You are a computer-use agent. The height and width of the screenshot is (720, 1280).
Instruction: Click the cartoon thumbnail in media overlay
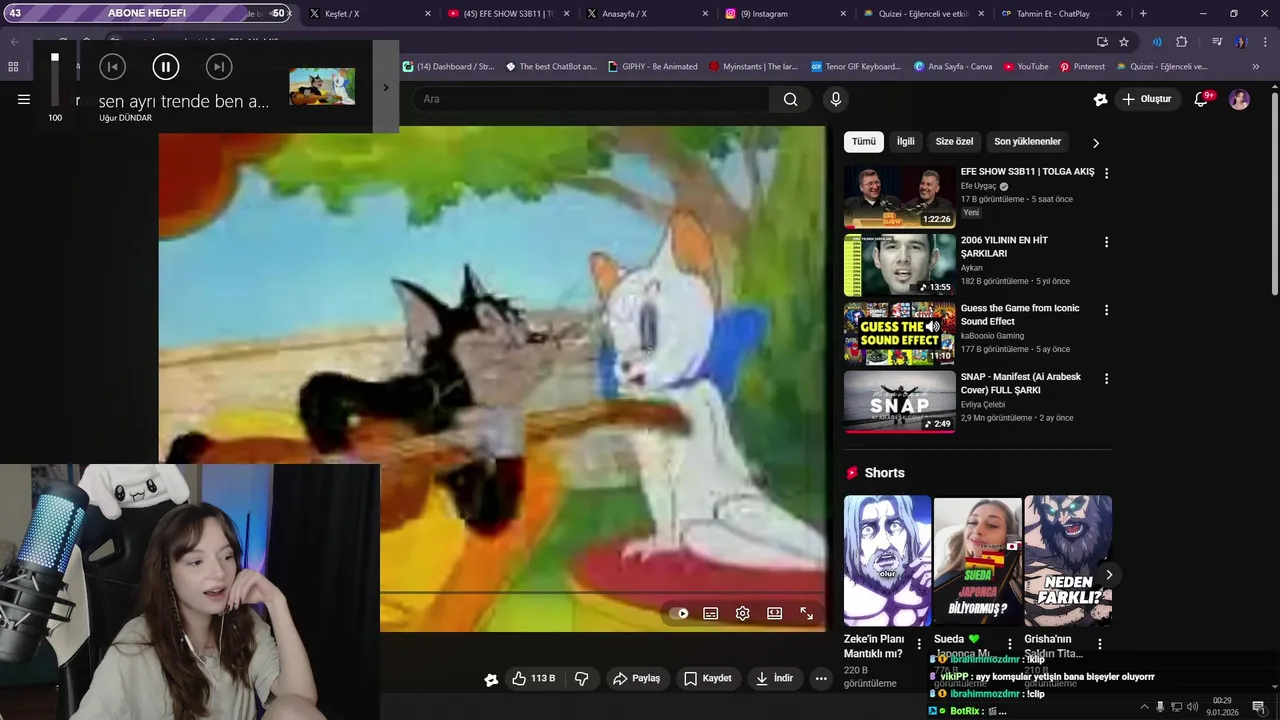click(x=322, y=87)
